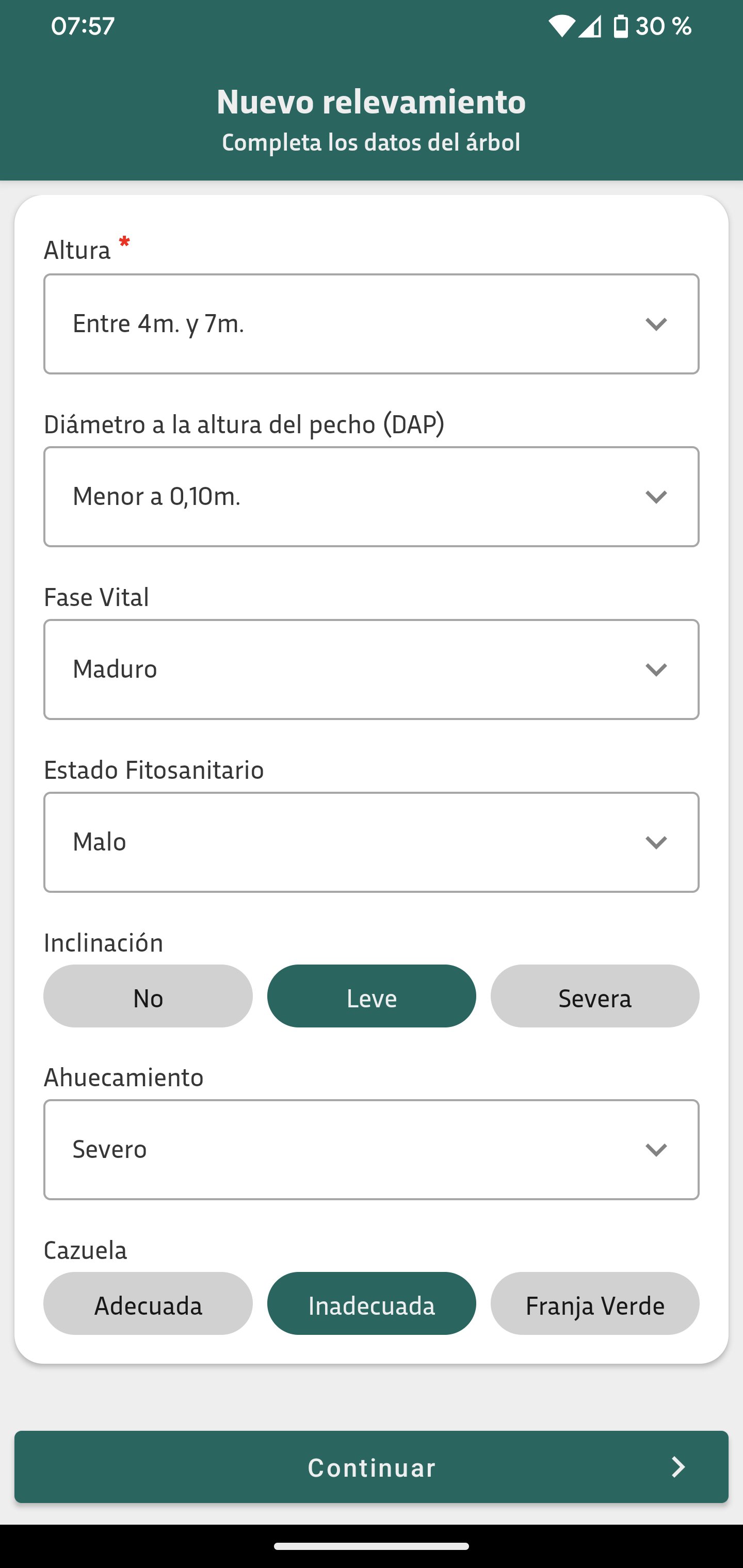743x1568 pixels.
Task: Open DAP dropdown showing 'Menor a 0,10m.'
Action: pos(341,497)
